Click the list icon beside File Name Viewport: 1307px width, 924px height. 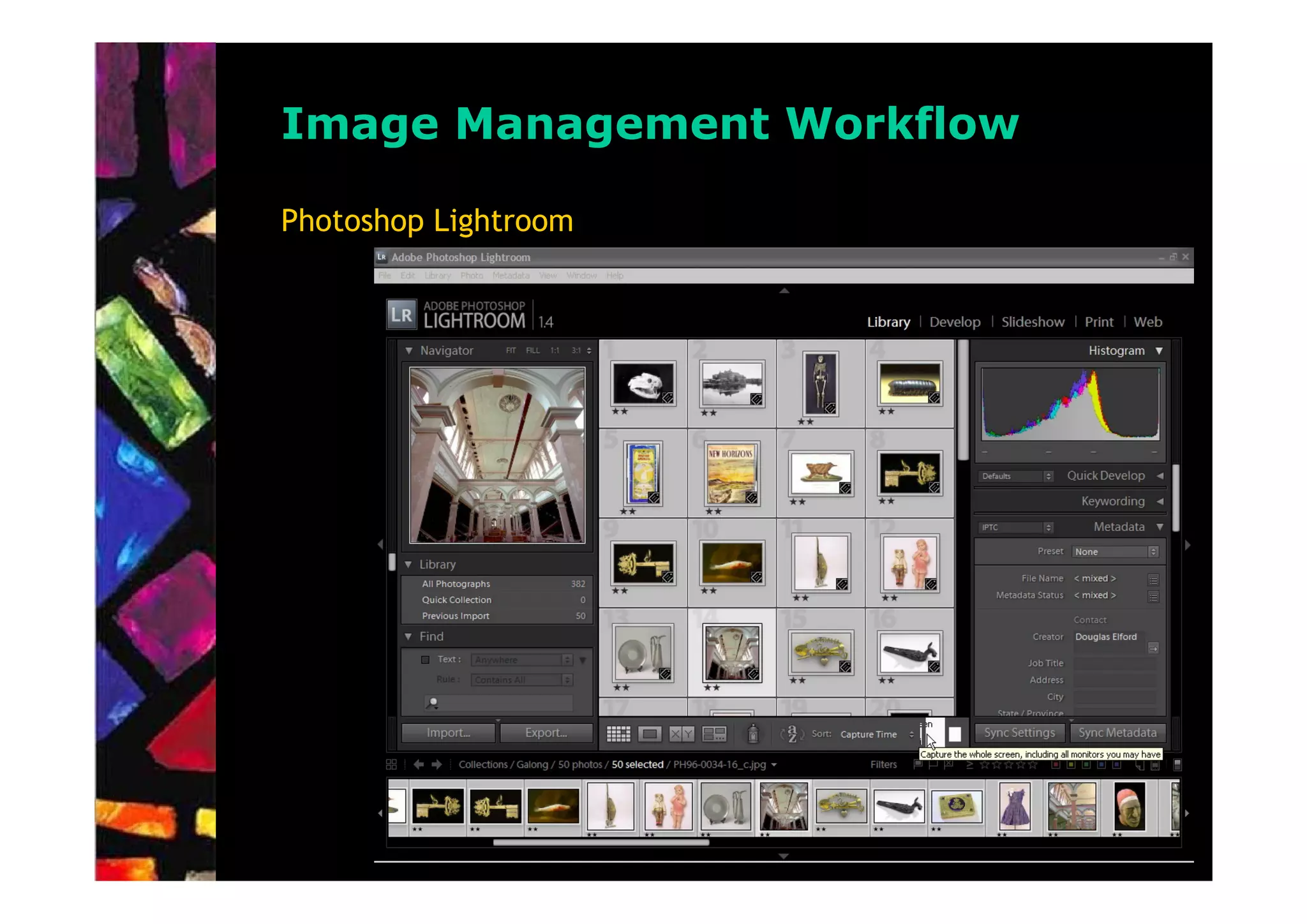coord(1153,579)
